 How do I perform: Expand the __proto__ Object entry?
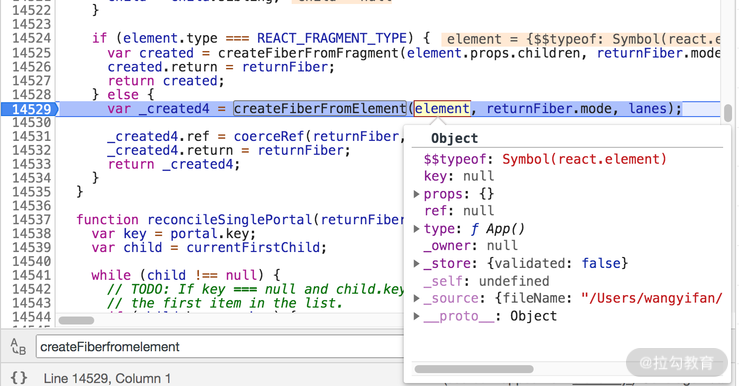tap(416, 316)
